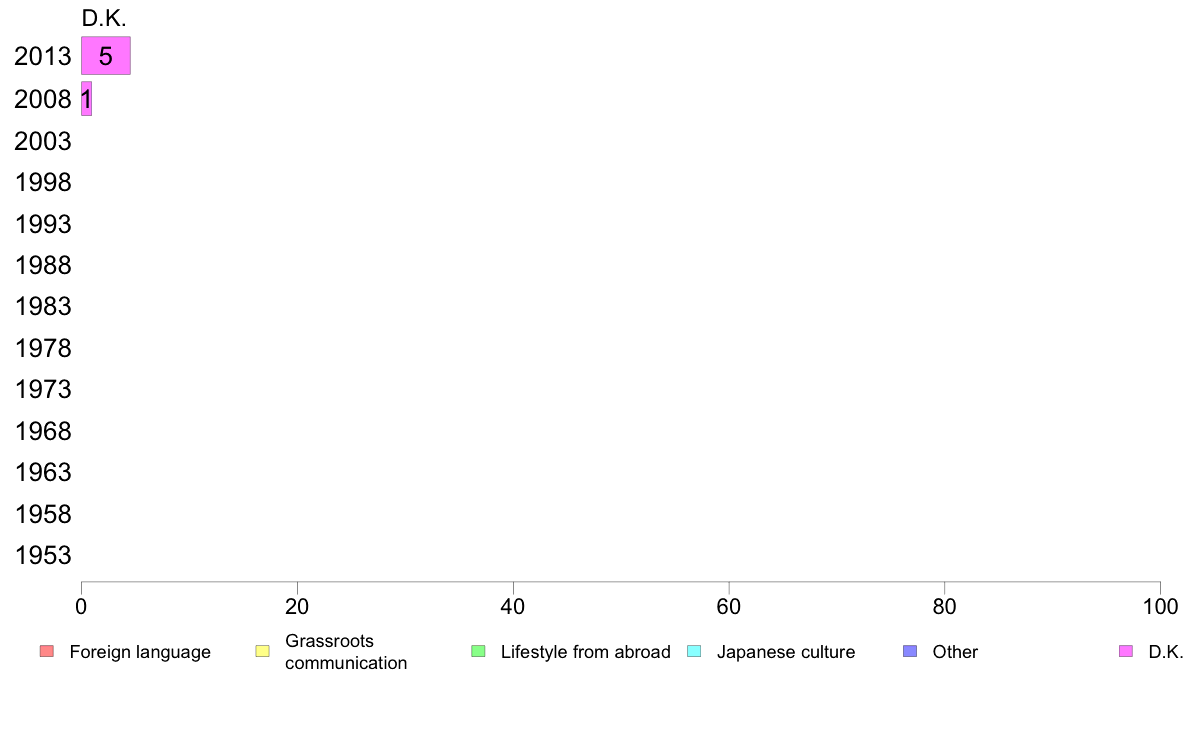Click the D.K. magenta legend swatch

(x=1126, y=651)
